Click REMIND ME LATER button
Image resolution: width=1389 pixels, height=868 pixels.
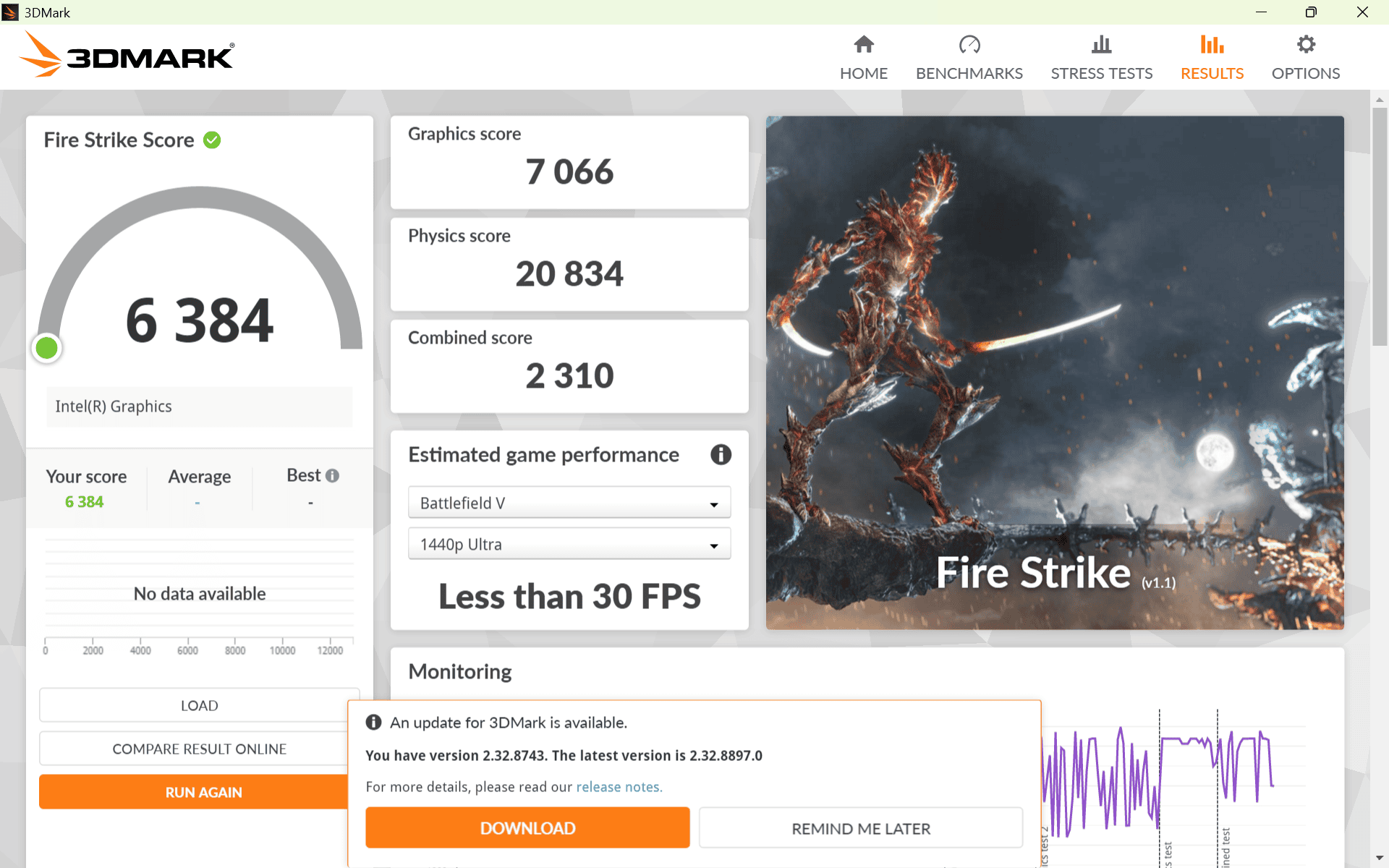click(861, 828)
